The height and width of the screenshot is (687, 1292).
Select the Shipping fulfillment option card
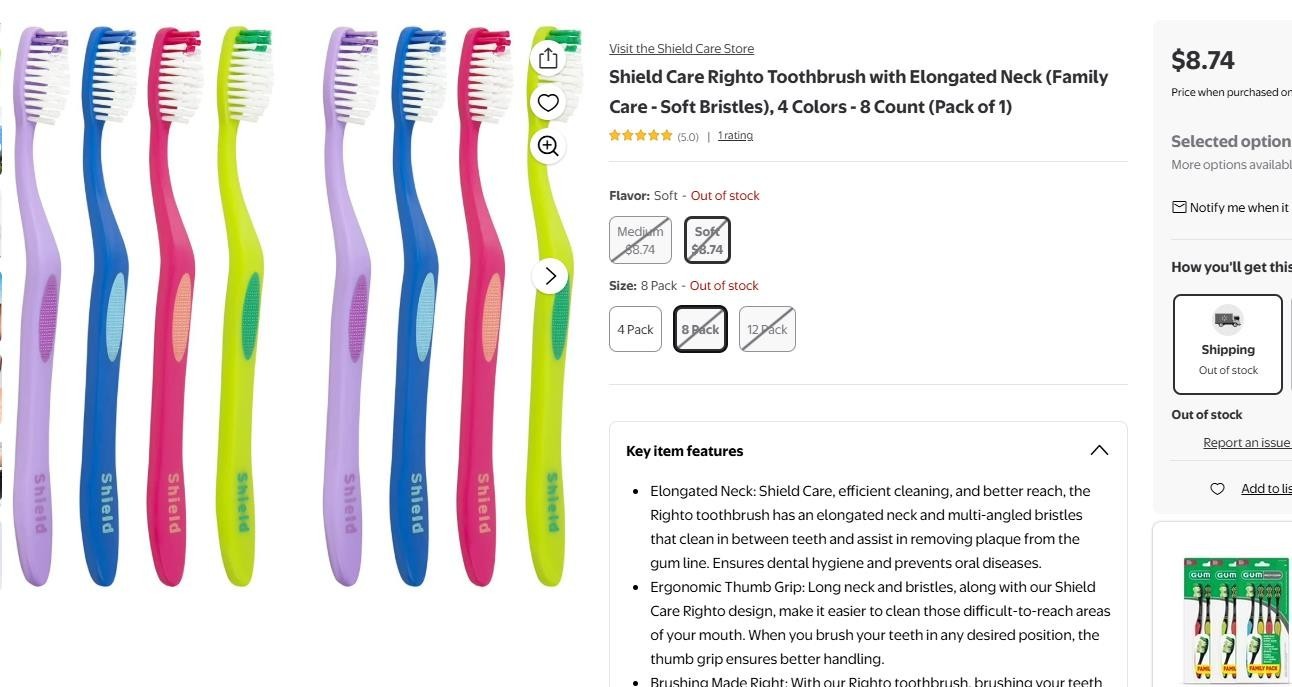pyautogui.click(x=1228, y=344)
